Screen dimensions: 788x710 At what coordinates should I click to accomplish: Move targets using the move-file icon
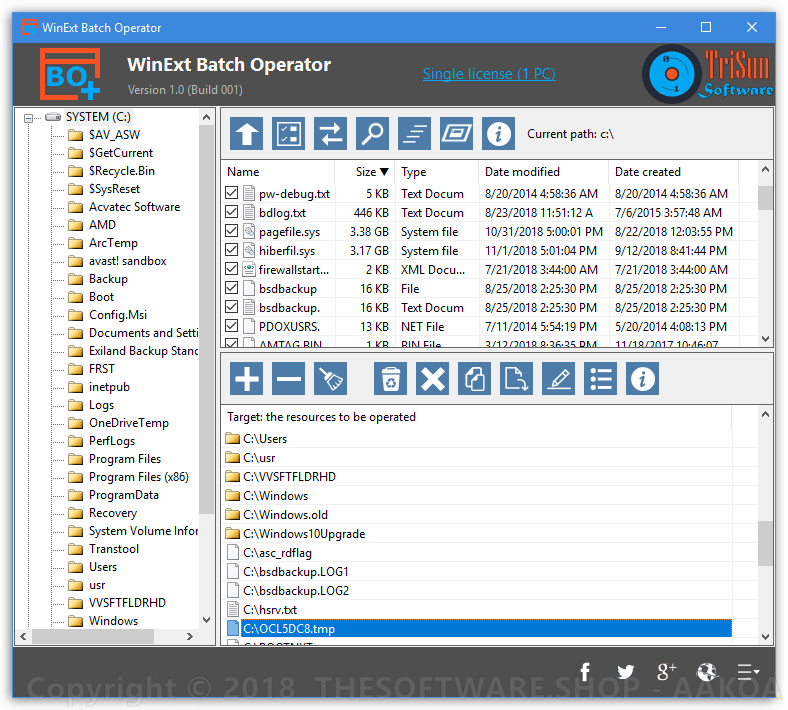[517, 378]
